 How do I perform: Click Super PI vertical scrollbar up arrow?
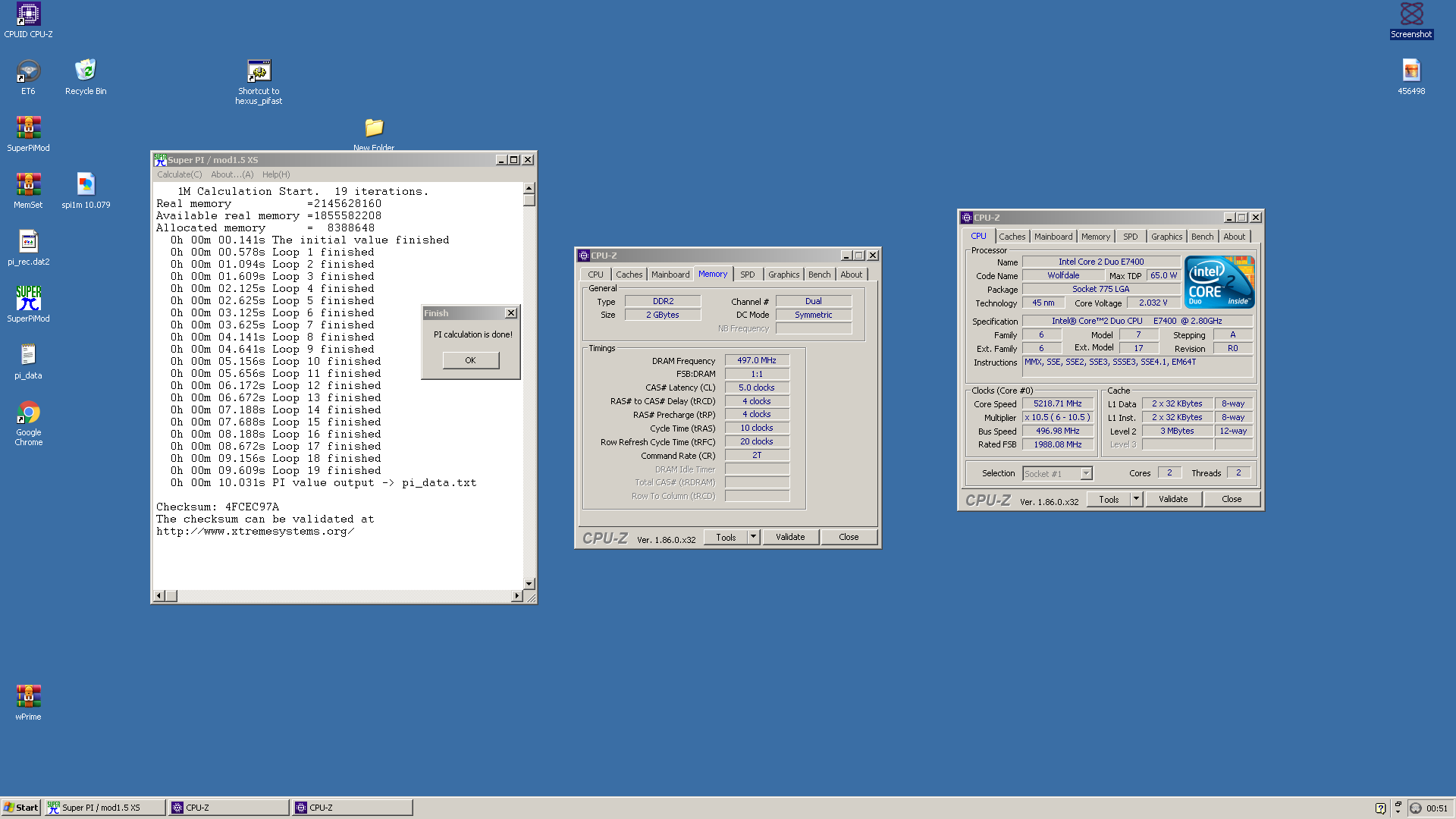(529, 188)
